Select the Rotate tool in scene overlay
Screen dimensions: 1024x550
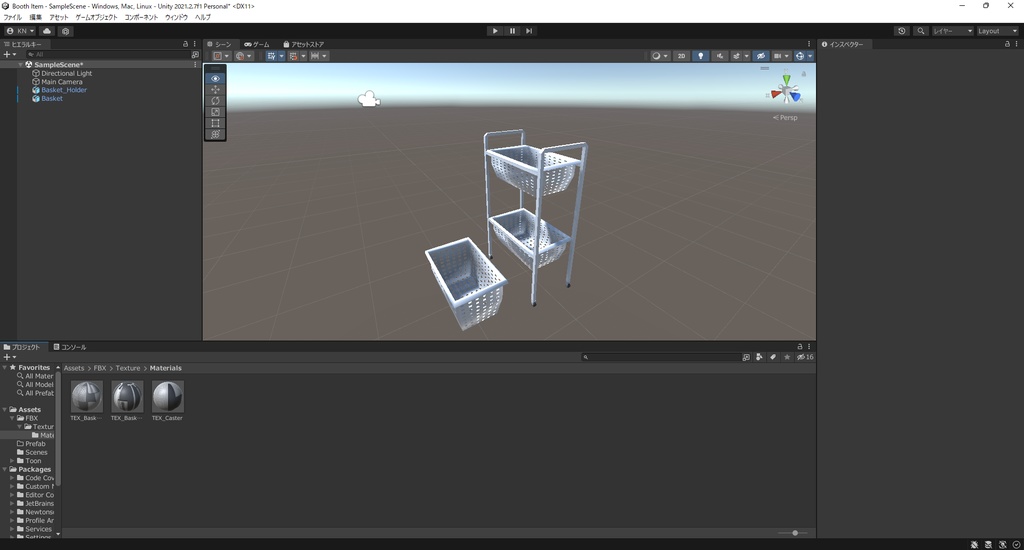[215, 101]
